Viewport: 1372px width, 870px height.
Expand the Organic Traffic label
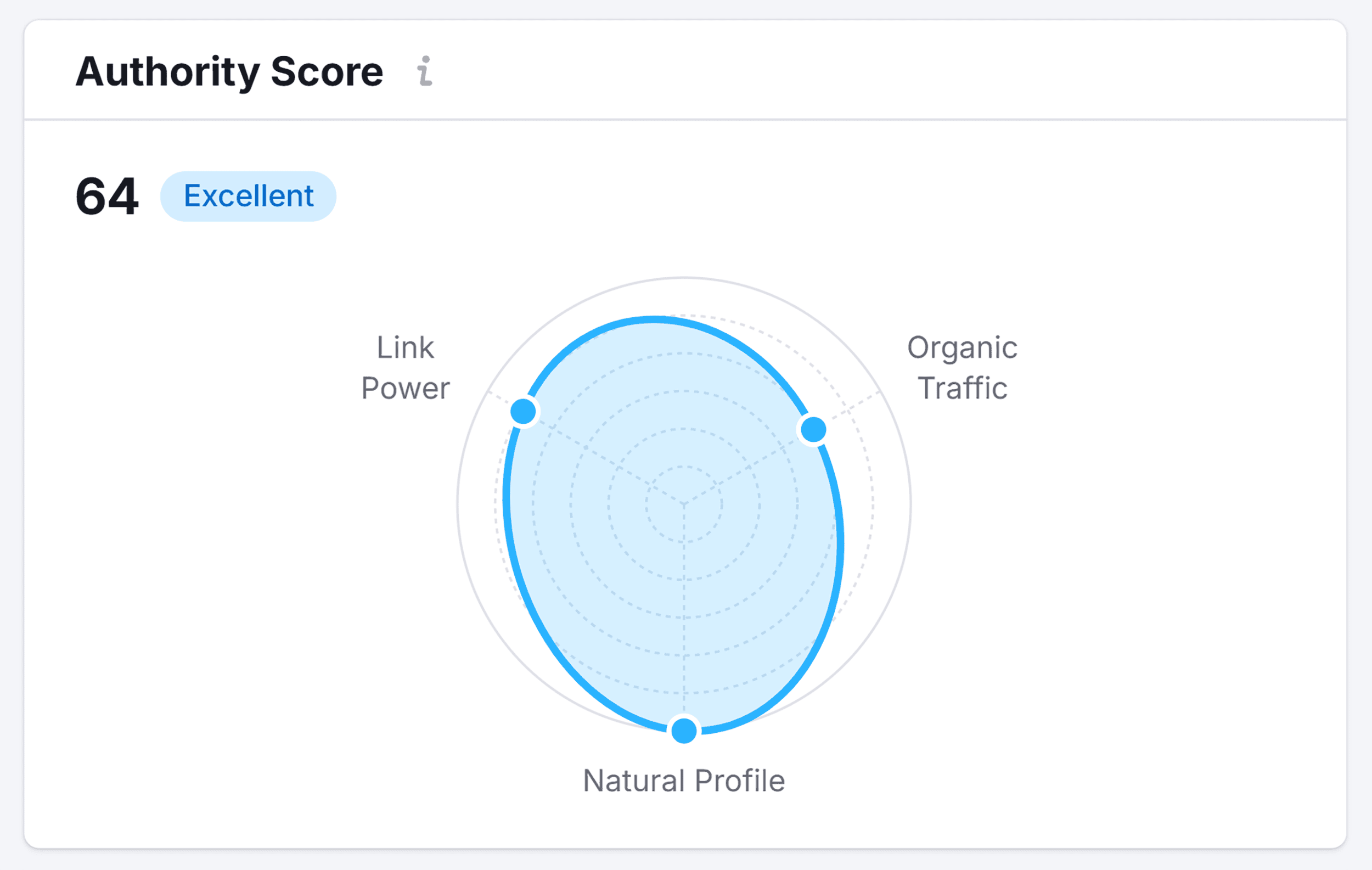(963, 367)
